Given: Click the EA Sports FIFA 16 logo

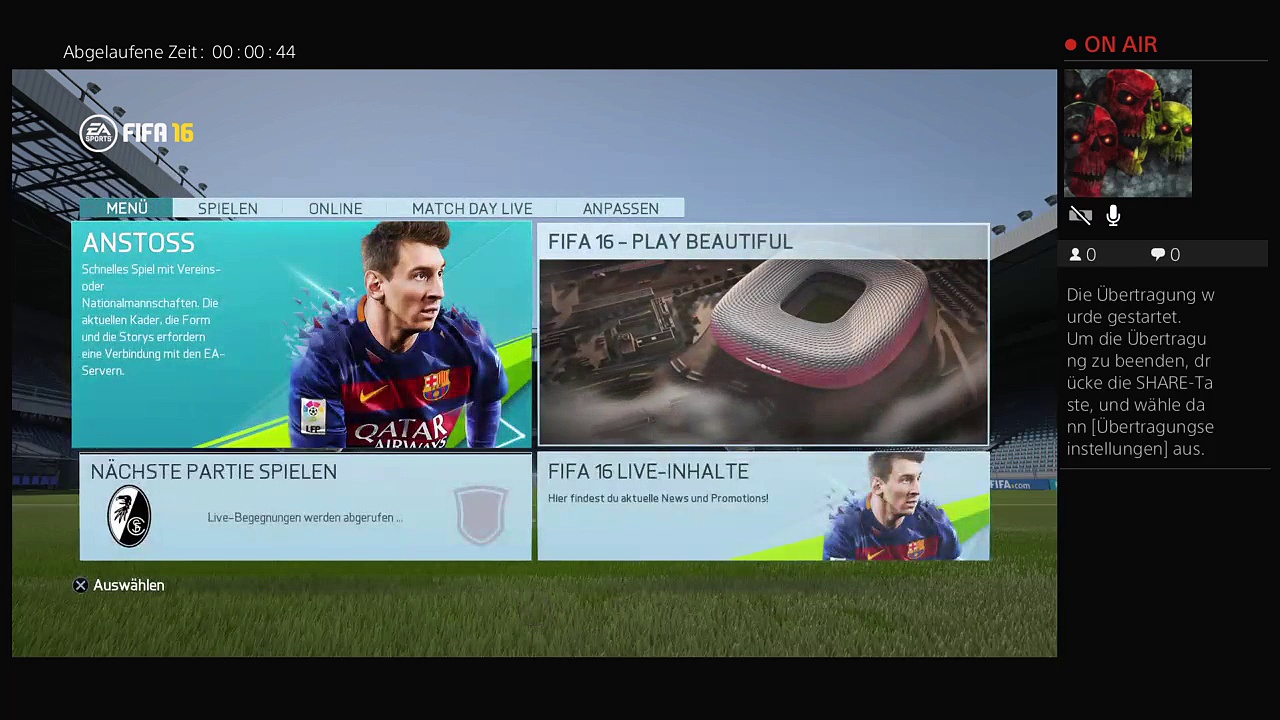Looking at the screenshot, I should pyautogui.click(x=136, y=133).
